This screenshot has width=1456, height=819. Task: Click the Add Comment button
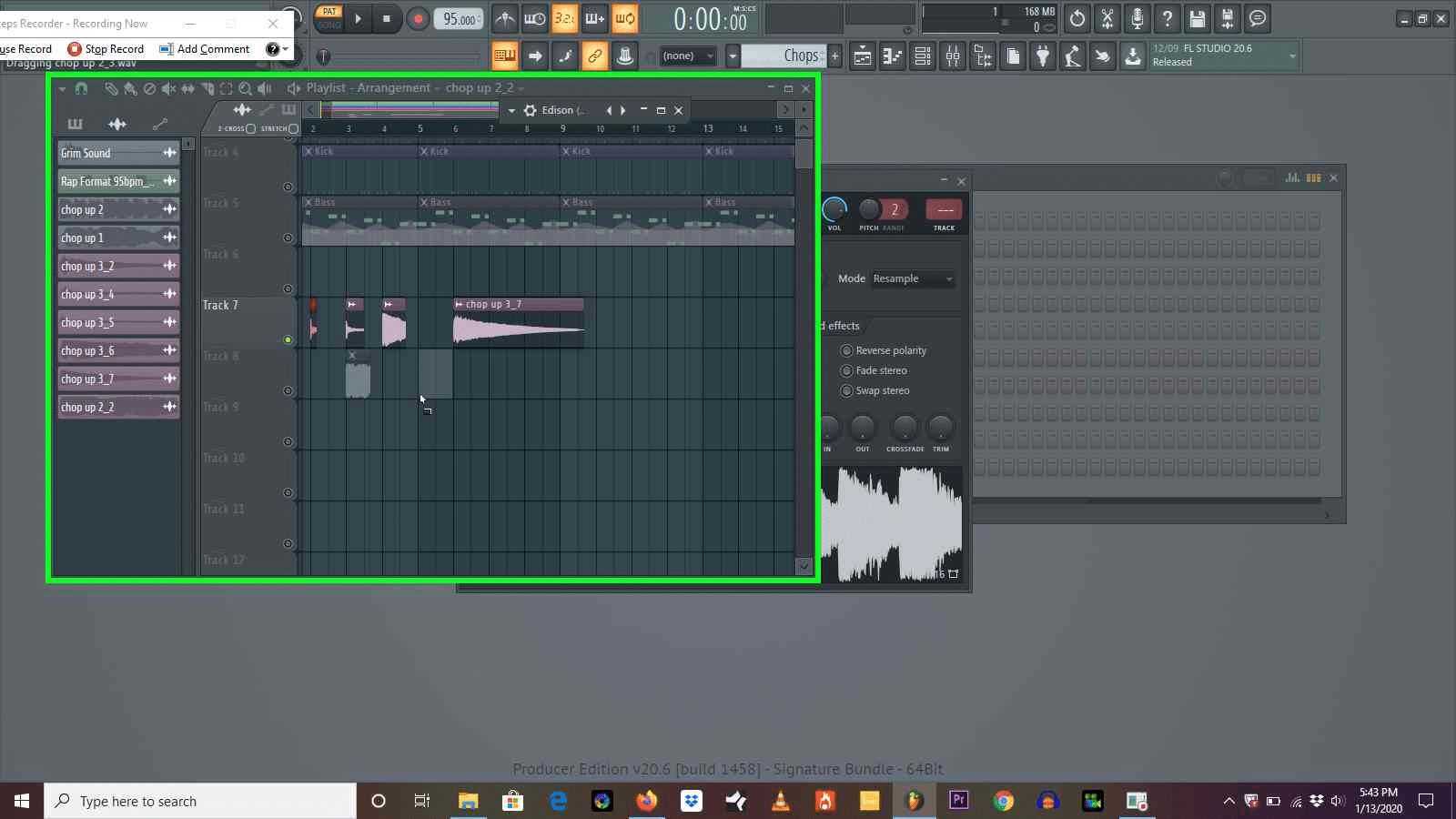tap(205, 49)
